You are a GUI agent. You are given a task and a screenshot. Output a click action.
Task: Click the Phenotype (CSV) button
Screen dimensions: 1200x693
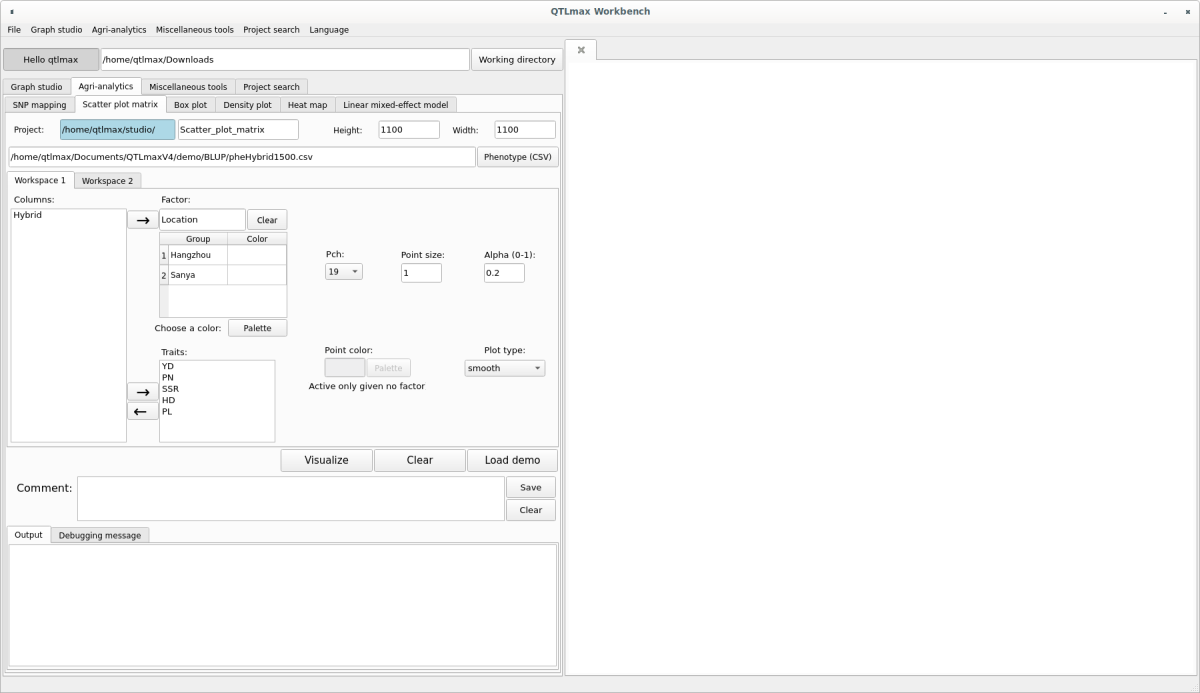(517, 157)
